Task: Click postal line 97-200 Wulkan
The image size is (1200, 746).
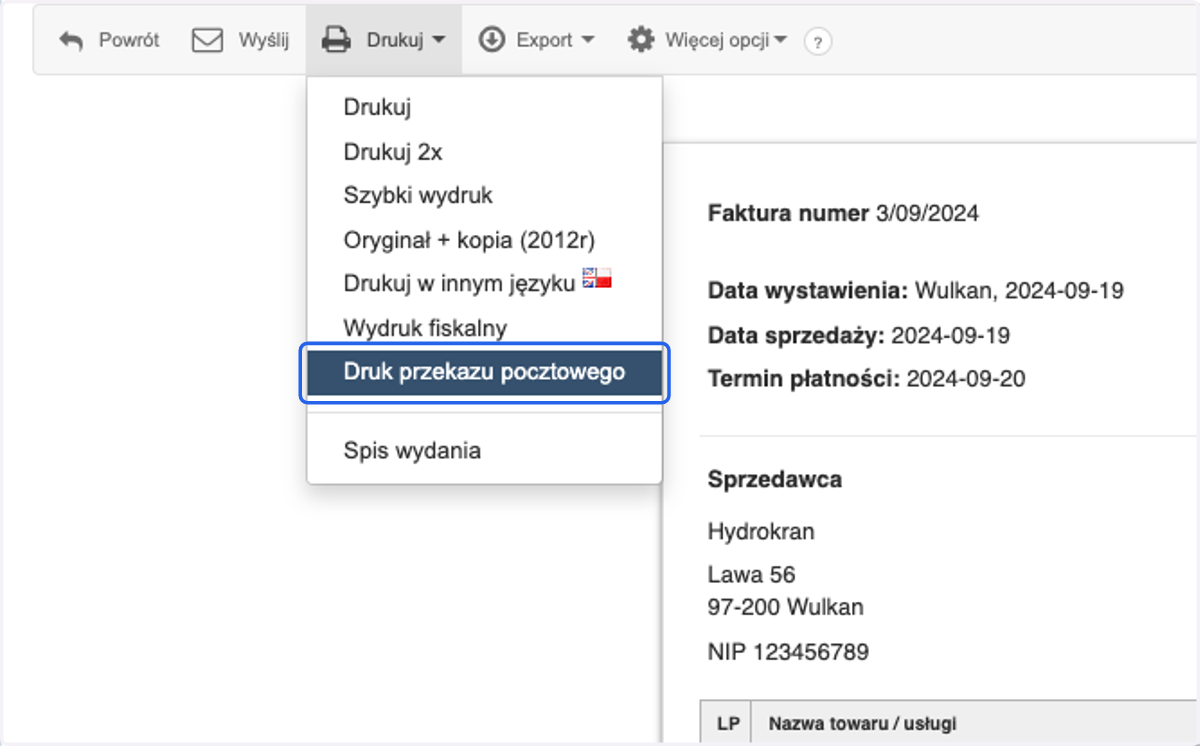Action: 786,607
